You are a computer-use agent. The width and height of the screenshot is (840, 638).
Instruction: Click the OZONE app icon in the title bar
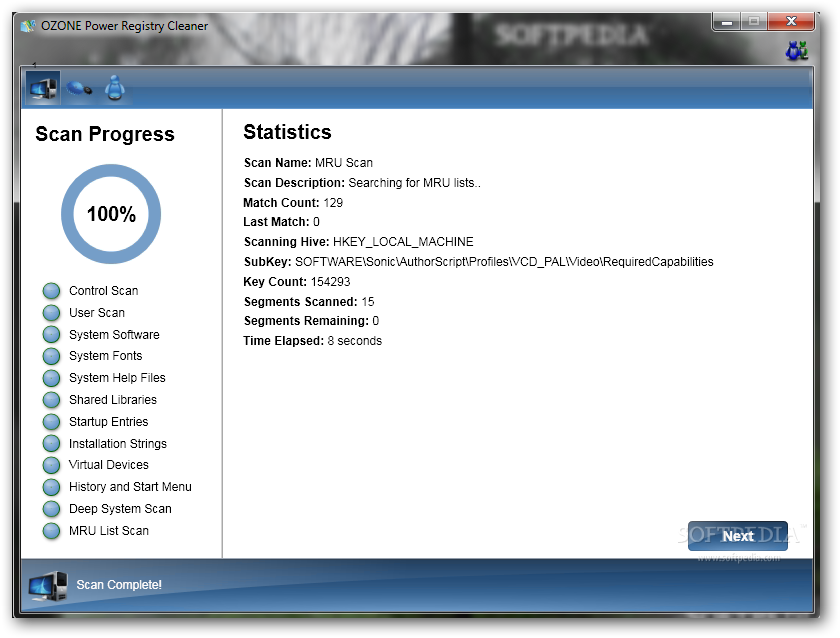pos(28,26)
